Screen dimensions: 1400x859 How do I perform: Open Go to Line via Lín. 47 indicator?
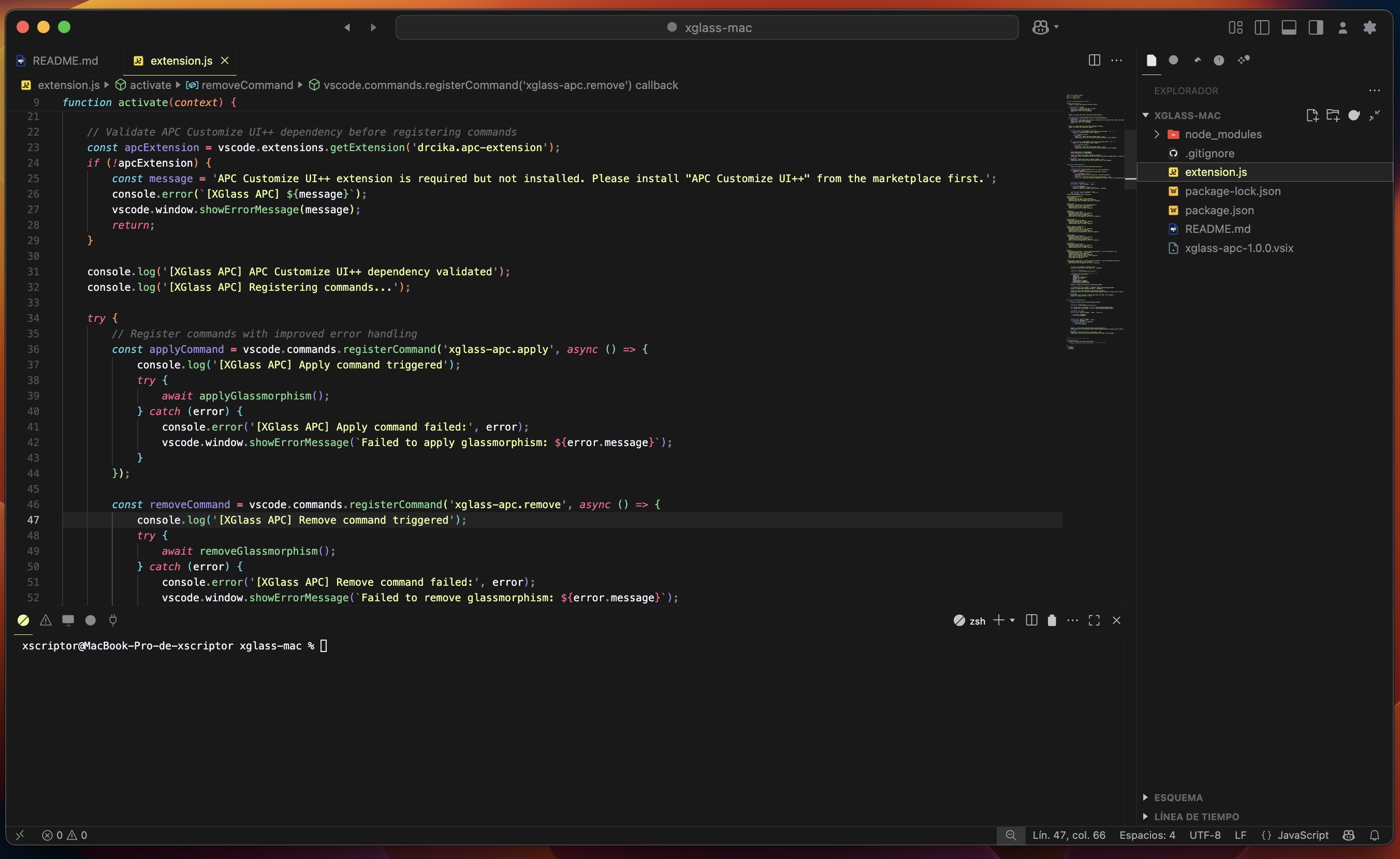1069,835
